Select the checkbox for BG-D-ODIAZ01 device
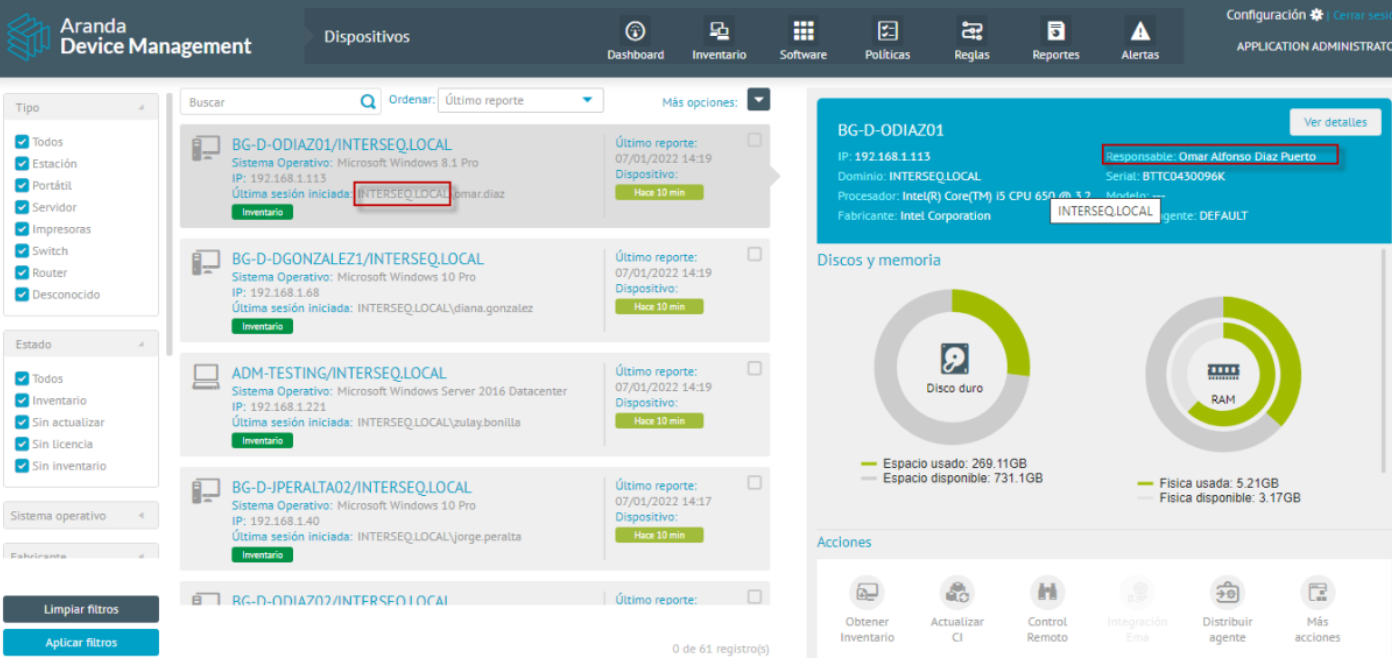Screen dimensions: 1392x663 754,141
